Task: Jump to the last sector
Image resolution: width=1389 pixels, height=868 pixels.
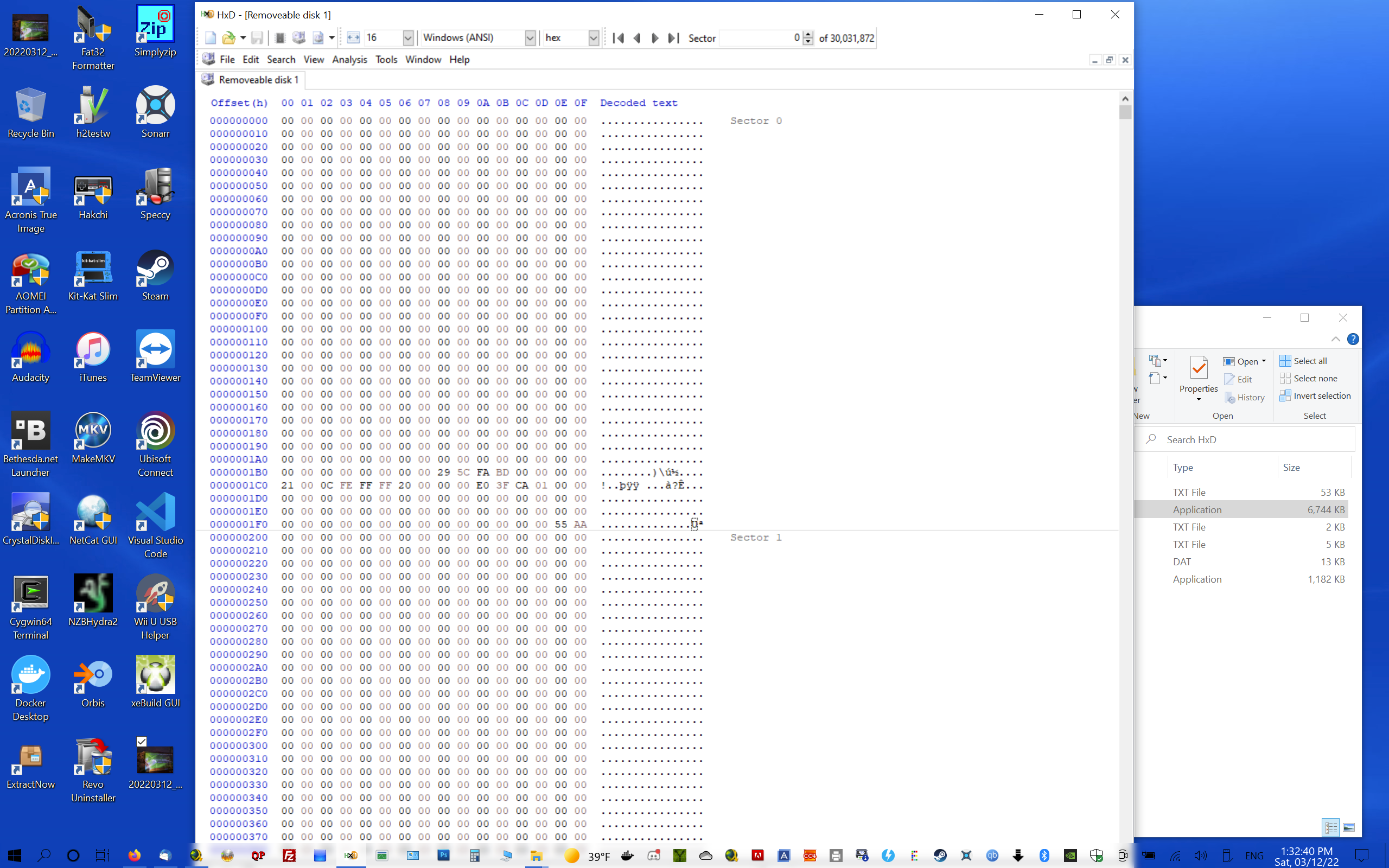Action: [673, 38]
